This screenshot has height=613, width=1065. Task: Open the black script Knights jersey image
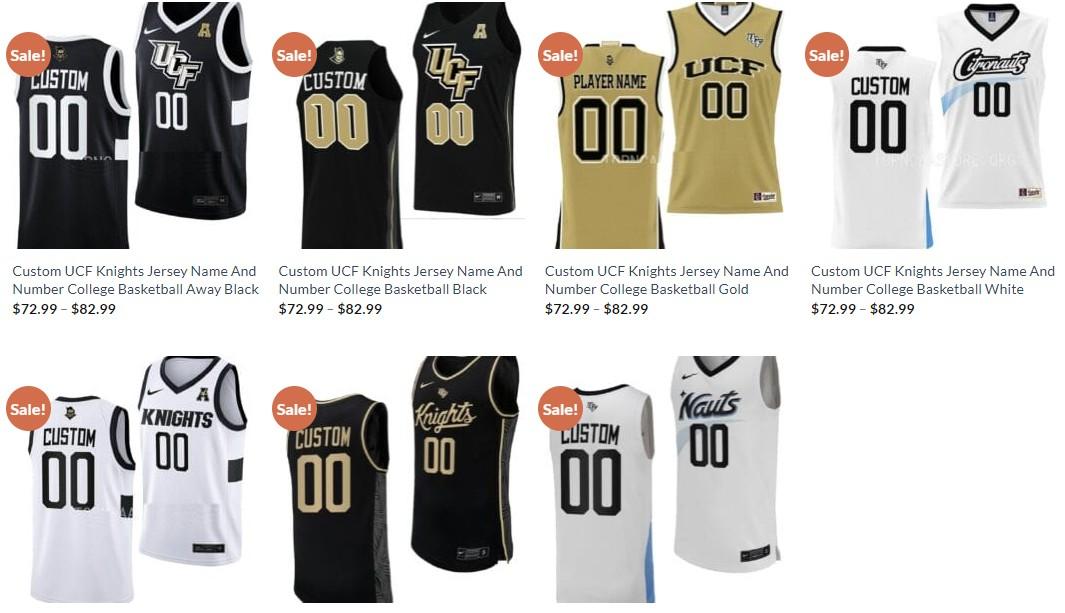click(x=399, y=479)
